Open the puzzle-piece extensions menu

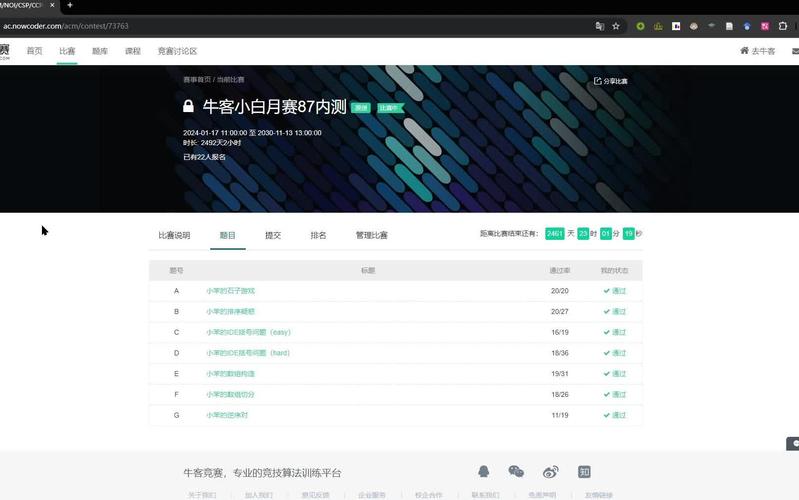point(783,26)
